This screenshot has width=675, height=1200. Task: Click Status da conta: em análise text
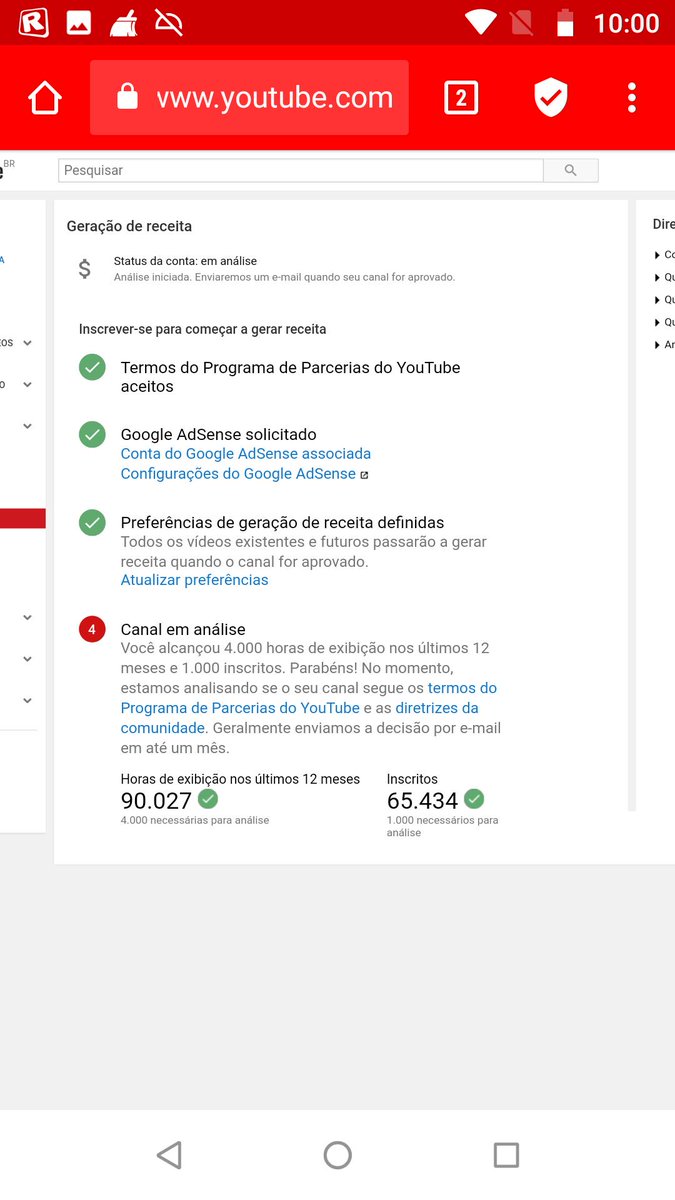185,261
